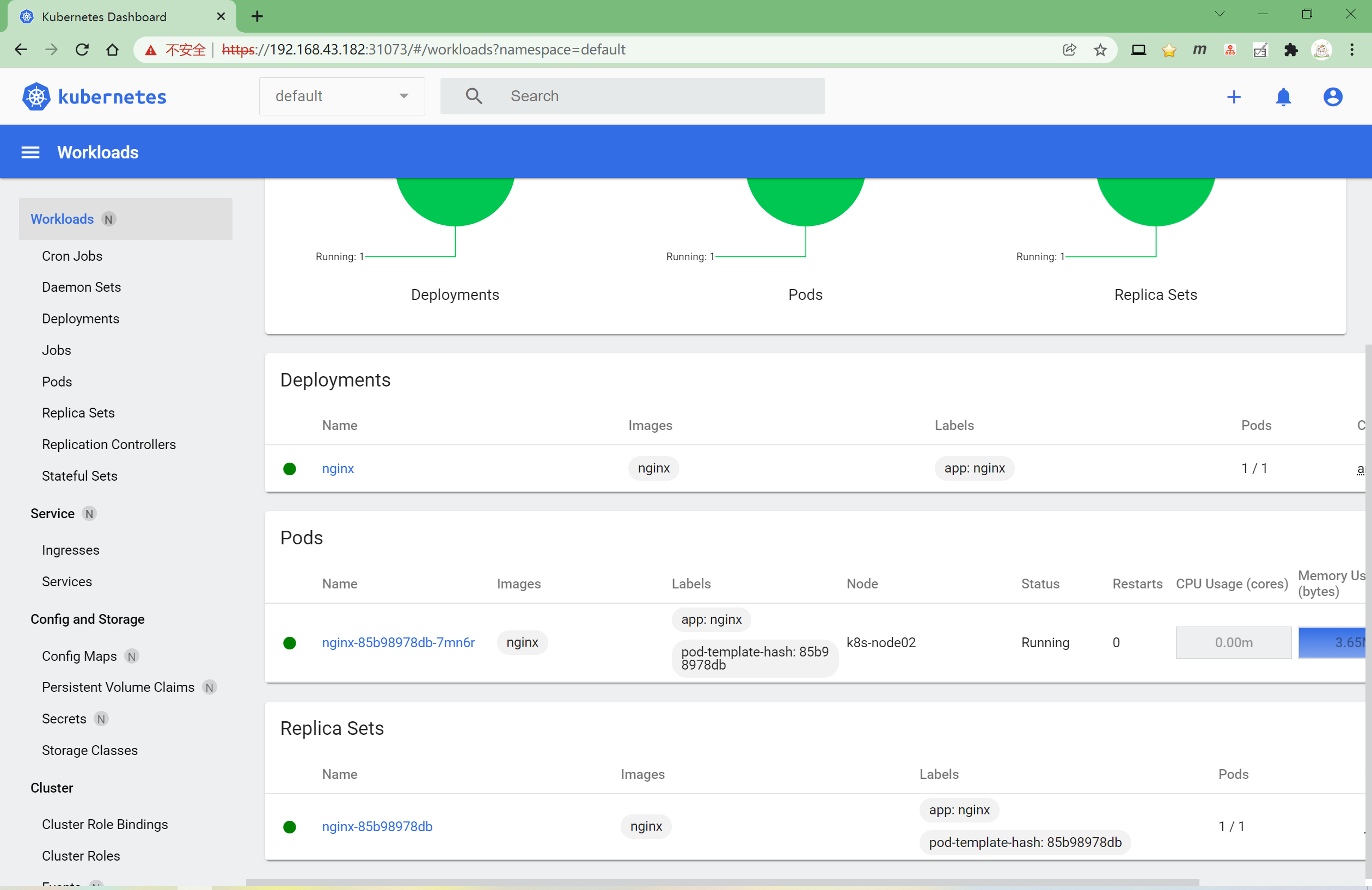
Task: Open Storage Classes in sidebar
Action: pos(90,750)
